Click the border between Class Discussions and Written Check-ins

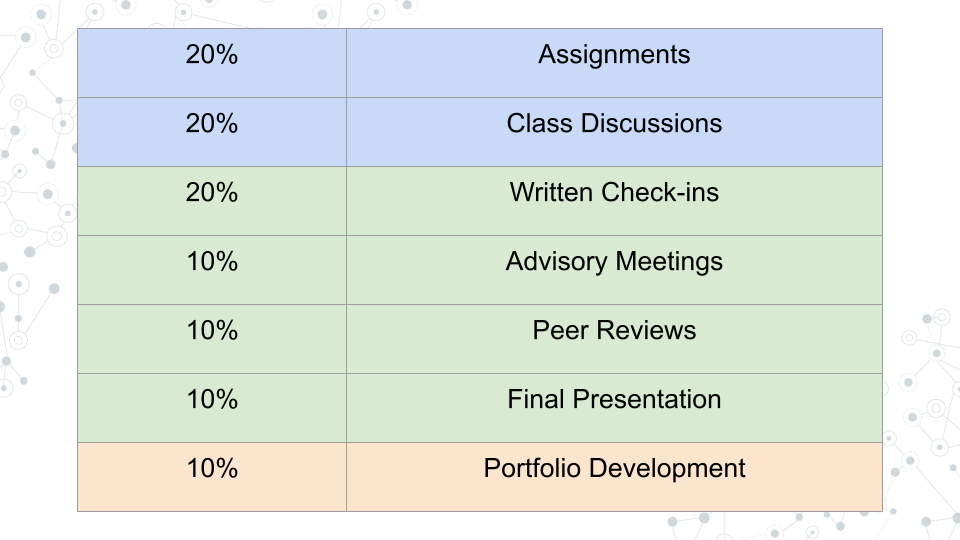pyautogui.click(x=614, y=166)
